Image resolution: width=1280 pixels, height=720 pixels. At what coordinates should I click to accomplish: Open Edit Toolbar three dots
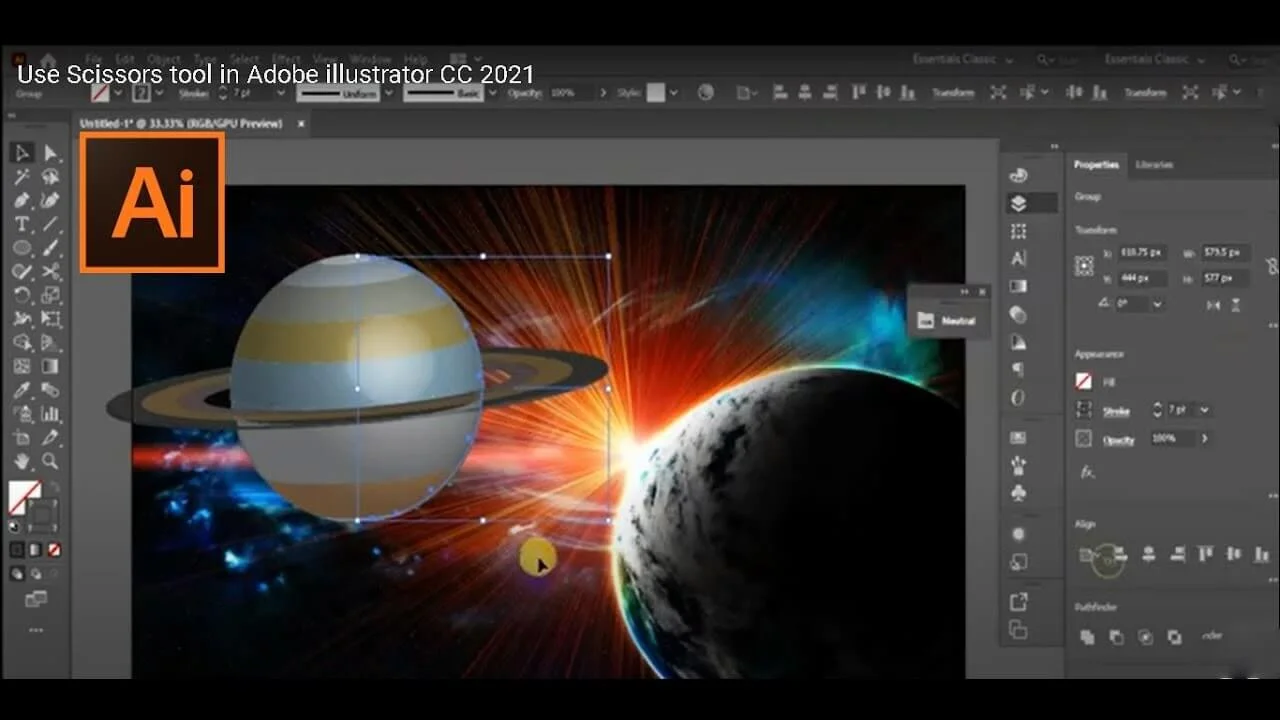click(36, 631)
